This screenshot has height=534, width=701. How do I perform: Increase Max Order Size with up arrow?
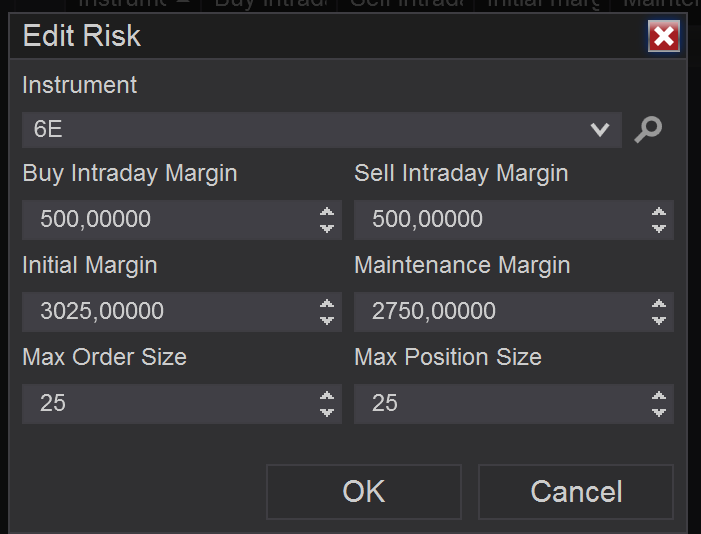click(x=327, y=396)
